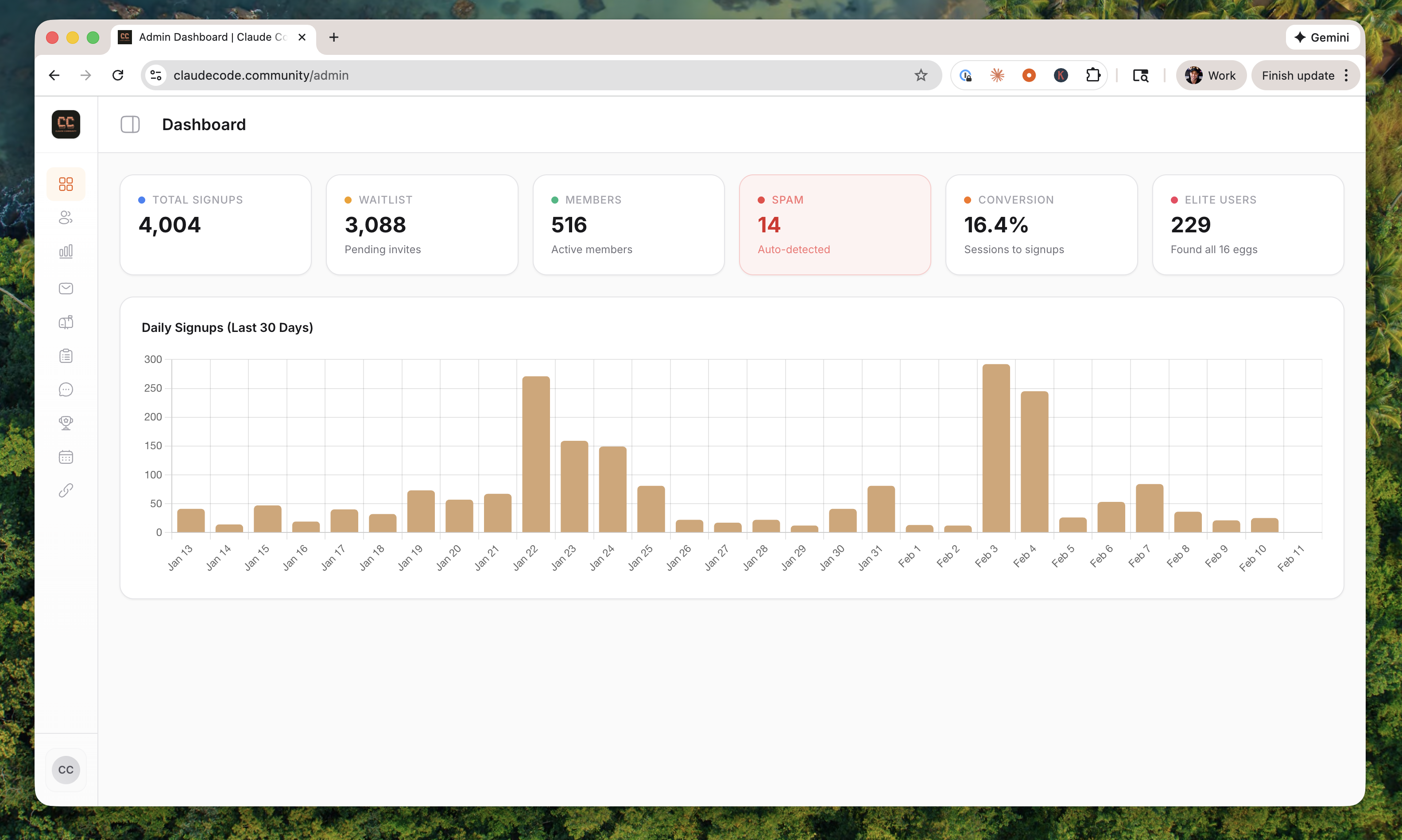Open the orange circle extension icon
Viewport: 1402px width, 840px height.
point(1029,75)
